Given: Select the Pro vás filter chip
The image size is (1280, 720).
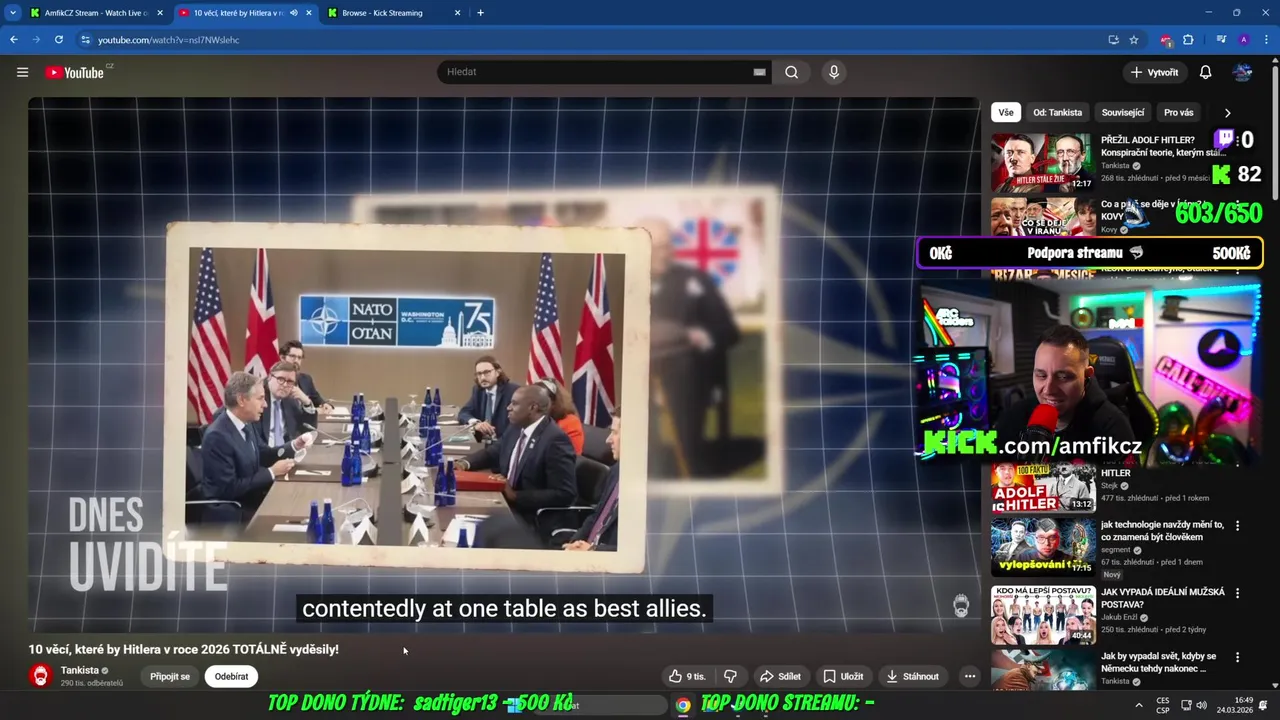Looking at the screenshot, I should (1178, 113).
